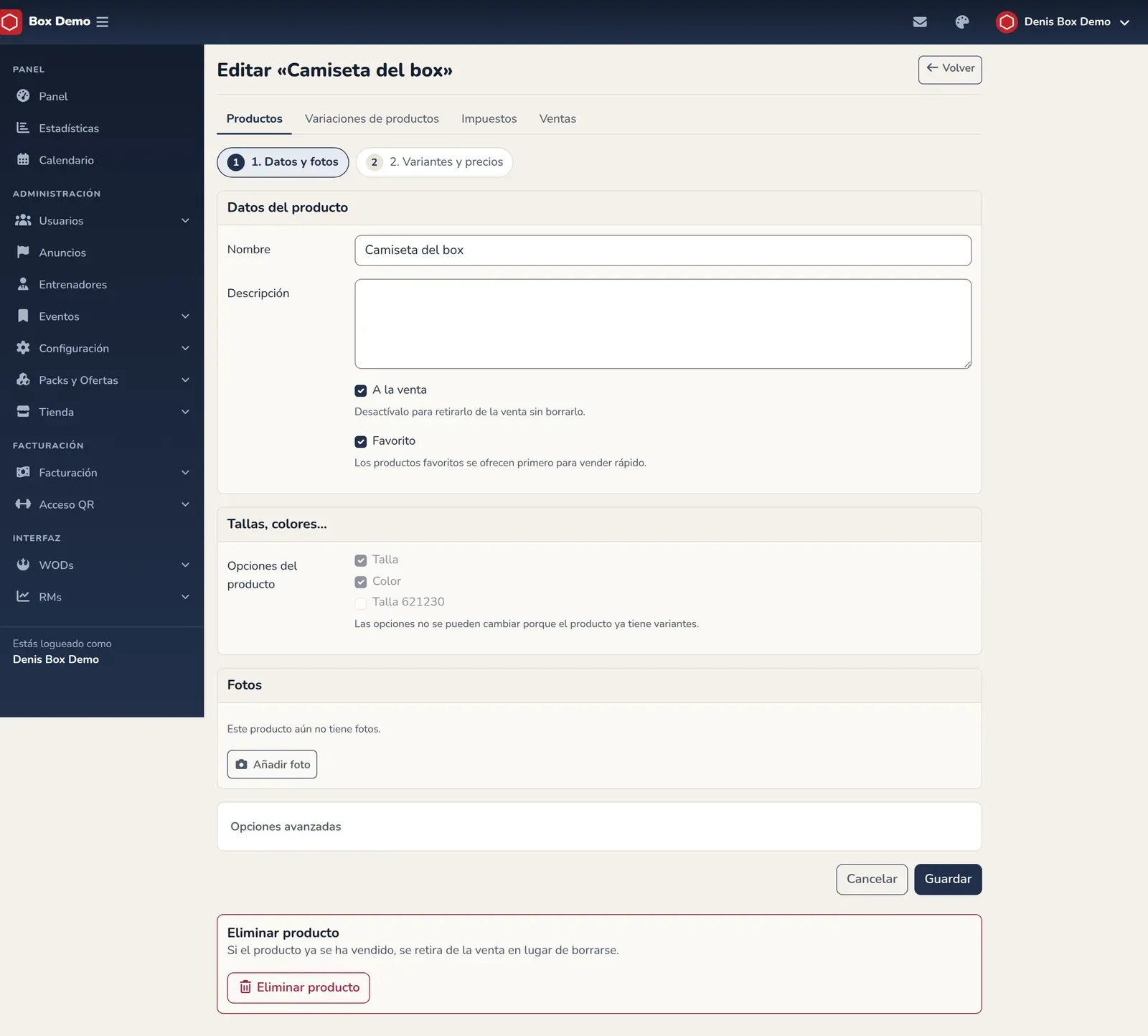Switch to the Impuestos tab
The image size is (1148, 1036).
tap(489, 118)
